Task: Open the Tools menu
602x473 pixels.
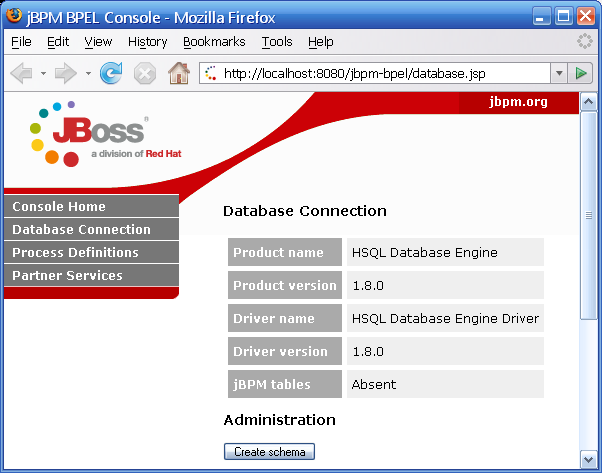Action: point(277,41)
